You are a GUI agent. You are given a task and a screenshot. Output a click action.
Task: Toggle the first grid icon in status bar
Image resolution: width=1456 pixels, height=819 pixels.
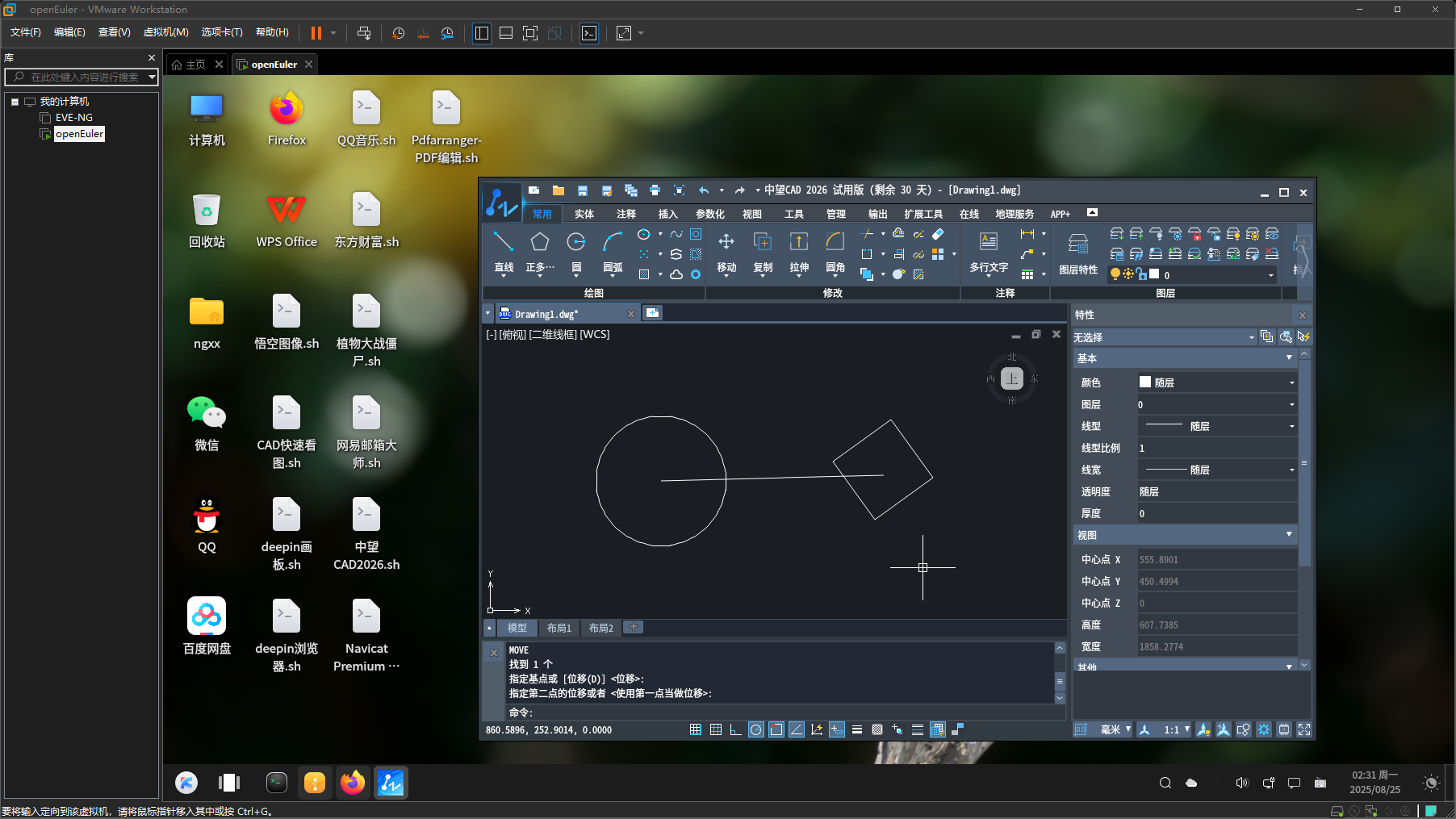tap(696, 729)
